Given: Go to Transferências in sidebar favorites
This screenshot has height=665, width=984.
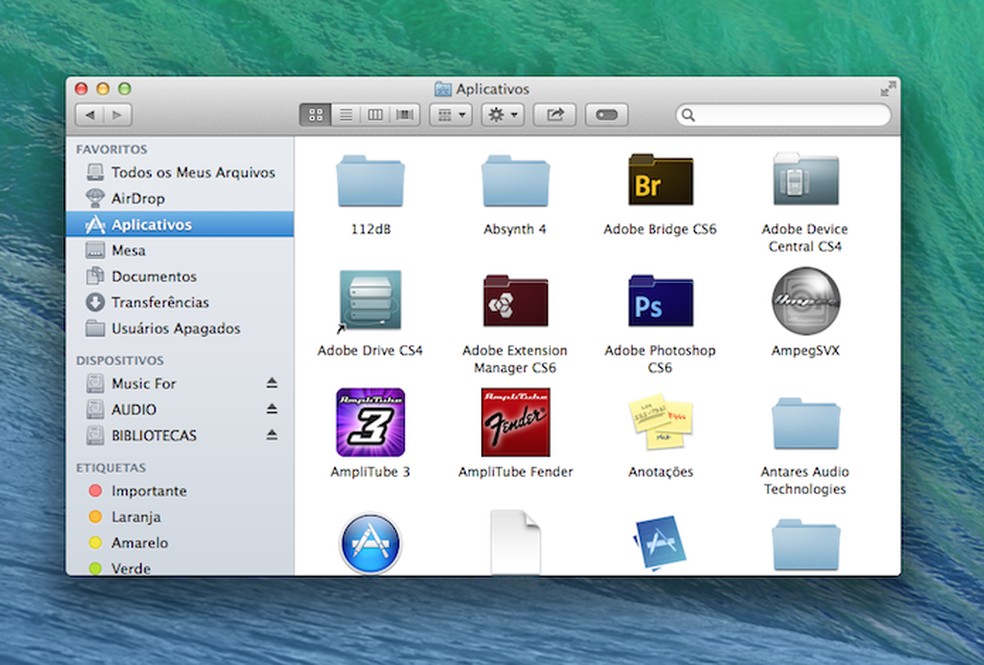Looking at the screenshot, I should [x=160, y=302].
